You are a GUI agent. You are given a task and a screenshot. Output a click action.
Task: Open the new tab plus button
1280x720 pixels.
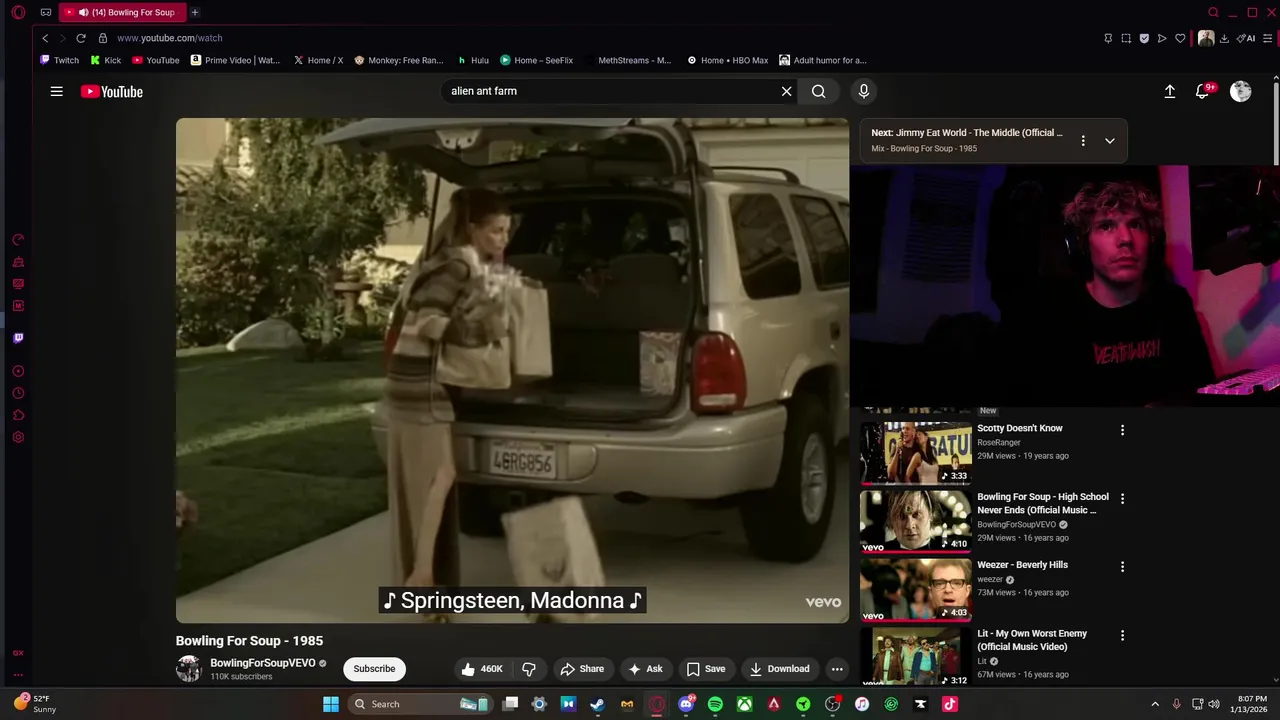coord(194,12)
